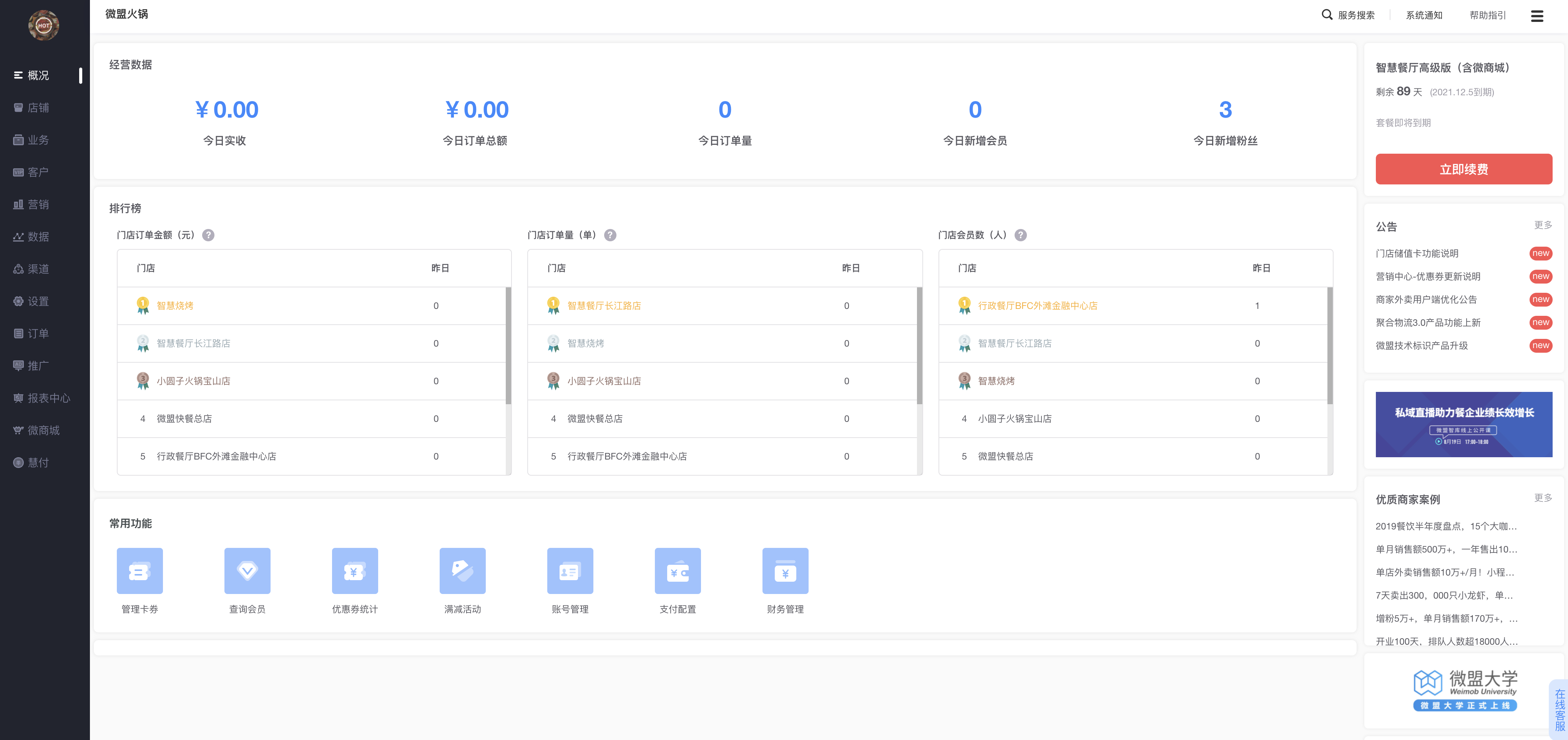The image size is (1568, 740).
Task: Open the 私域直播 banner image
Action: (x=1463, y=424)
